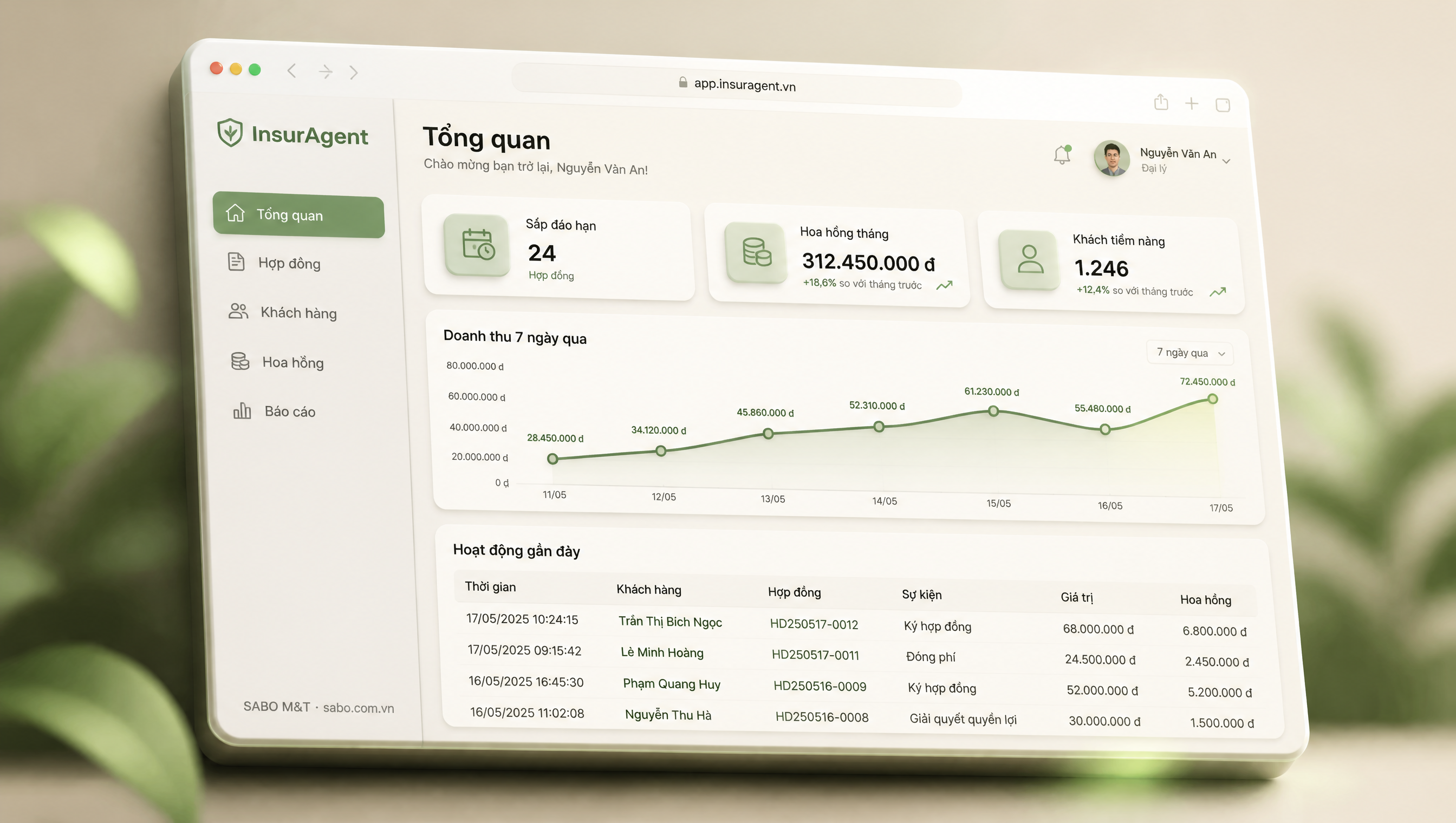Open contract HD250516-0008
The image size is (1456, 823).
click(x=822, y=717)
